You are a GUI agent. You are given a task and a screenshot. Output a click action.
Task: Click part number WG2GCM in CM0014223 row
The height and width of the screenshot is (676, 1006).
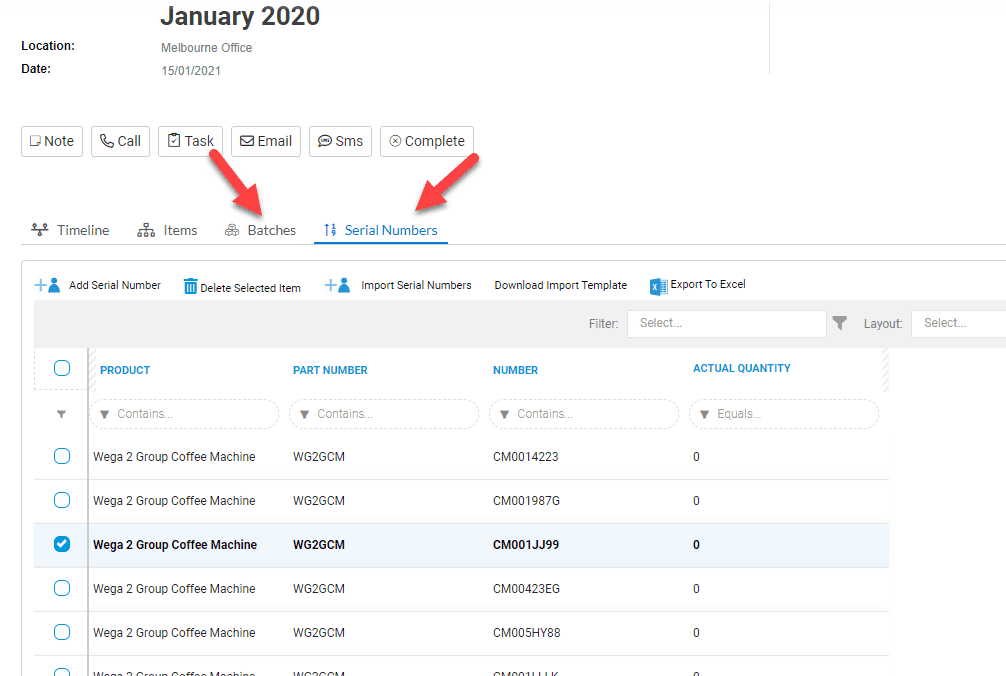pyautogui.click(x=319, y=457)
